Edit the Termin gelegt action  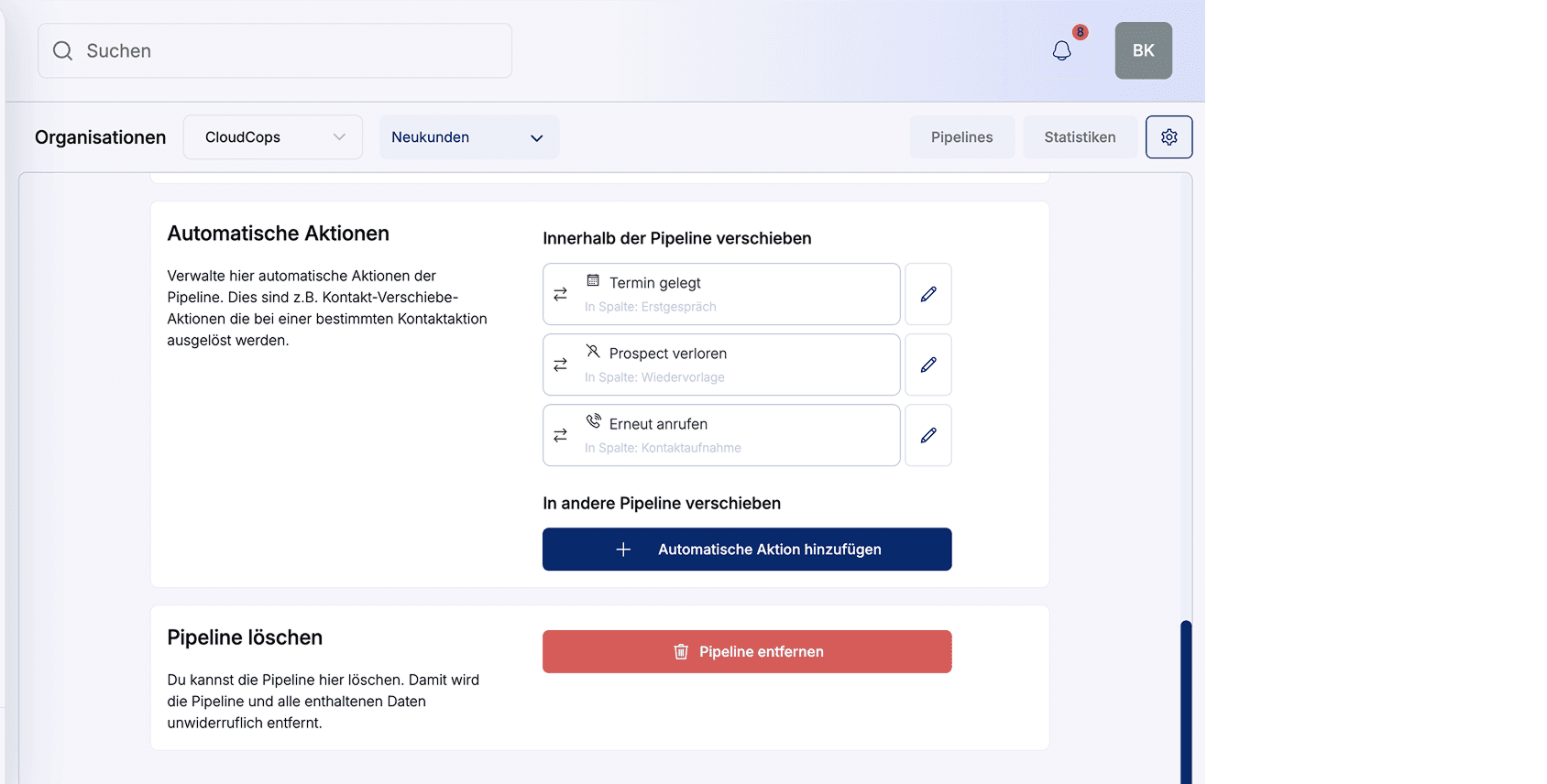pos(927,294)
